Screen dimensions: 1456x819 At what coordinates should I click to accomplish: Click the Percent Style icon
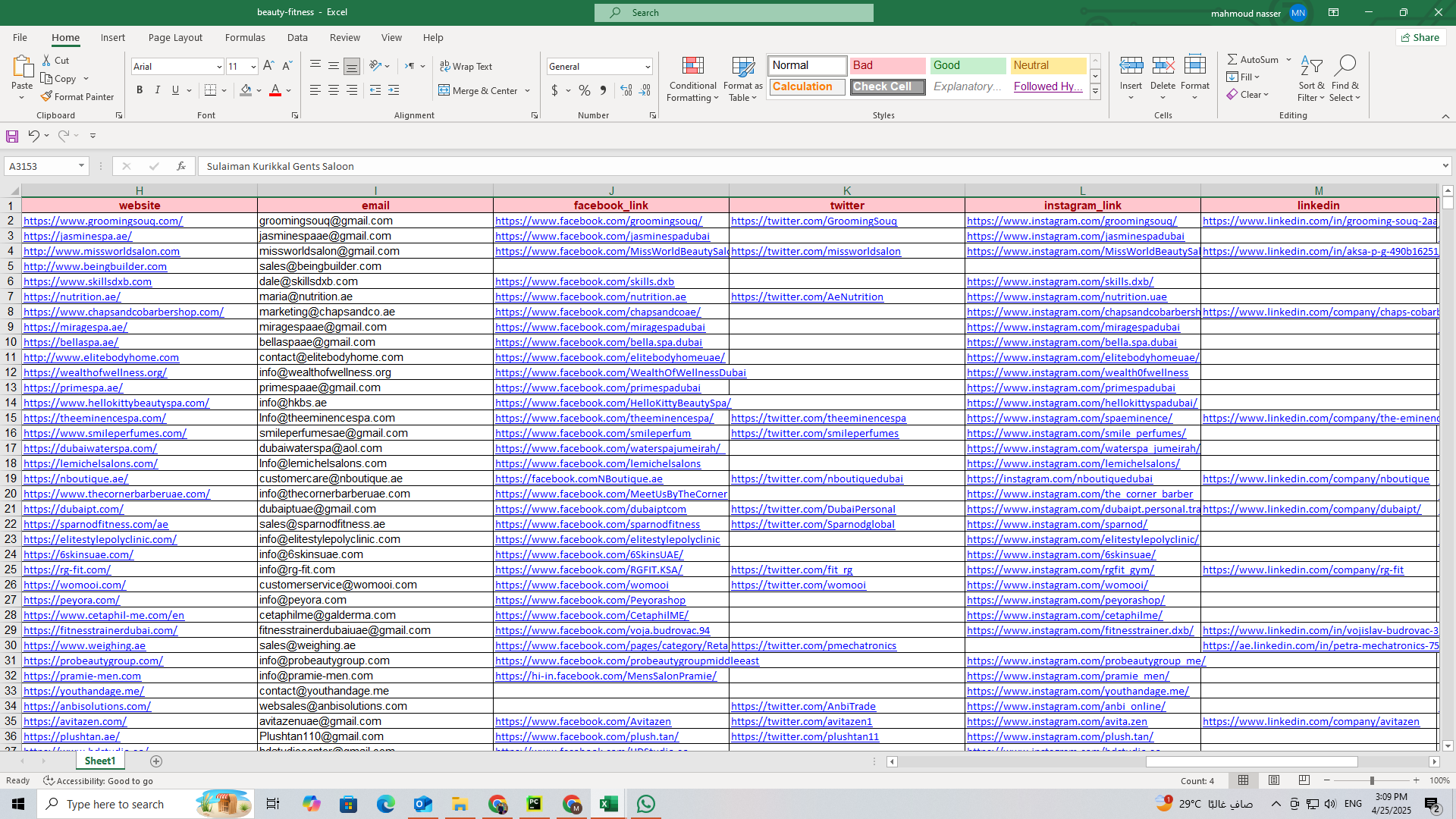tap(584, 90)
